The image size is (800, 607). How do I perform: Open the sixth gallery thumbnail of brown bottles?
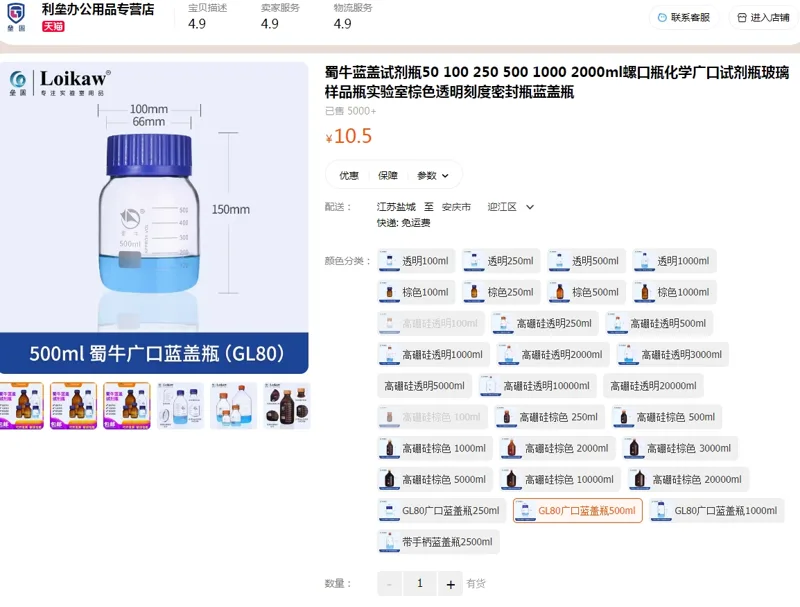287,406
